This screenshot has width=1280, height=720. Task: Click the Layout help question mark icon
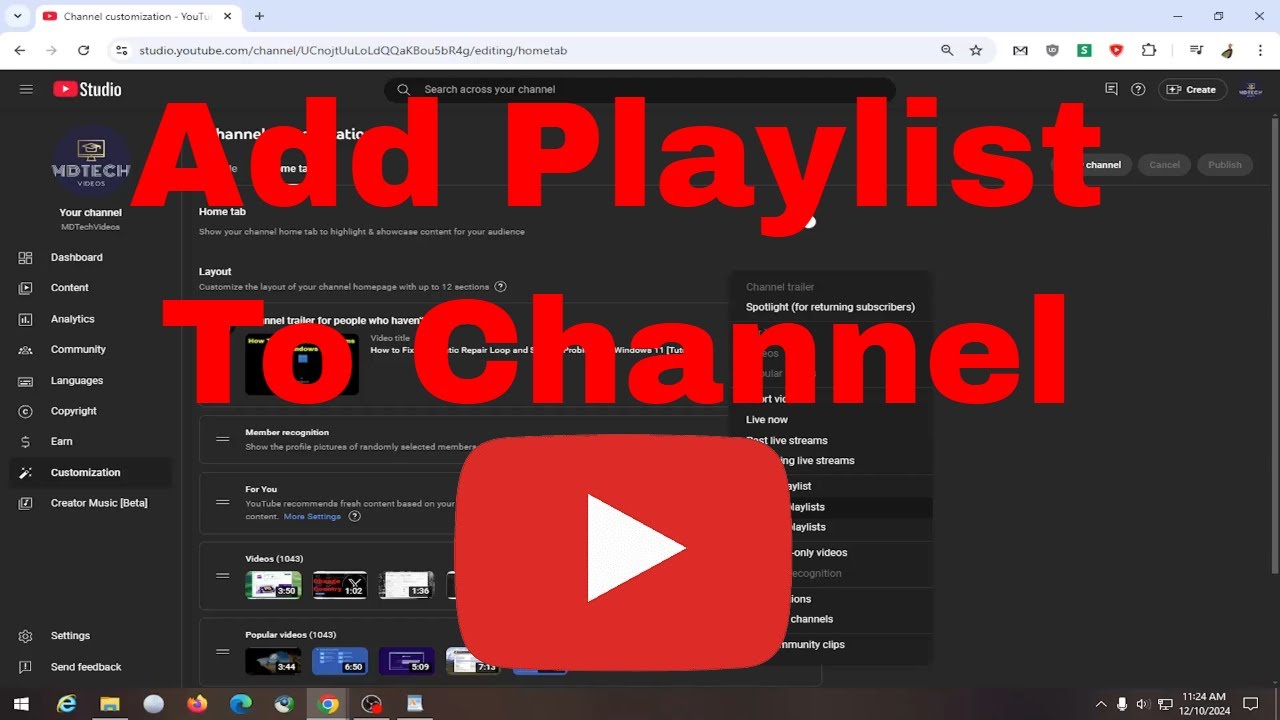coord(500,287)
